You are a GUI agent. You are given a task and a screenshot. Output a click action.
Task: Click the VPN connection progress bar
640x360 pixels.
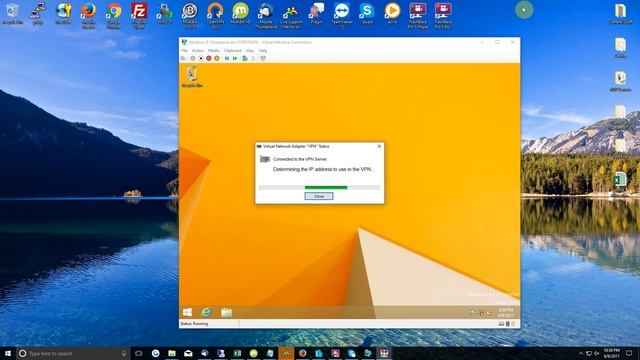point(320,188)
